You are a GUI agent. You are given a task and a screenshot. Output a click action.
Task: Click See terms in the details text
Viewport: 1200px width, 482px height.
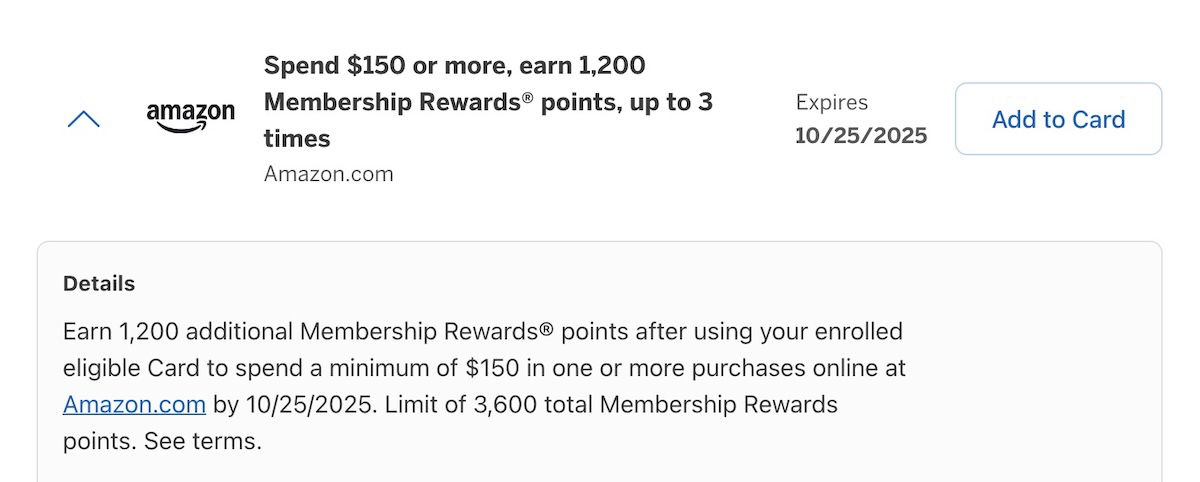203,441
